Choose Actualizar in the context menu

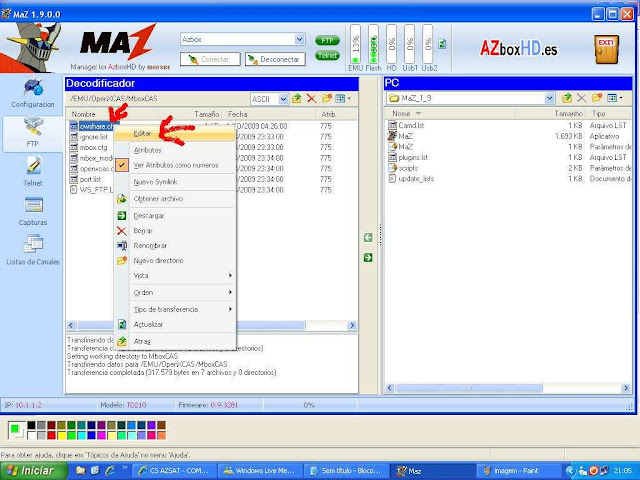175,324
